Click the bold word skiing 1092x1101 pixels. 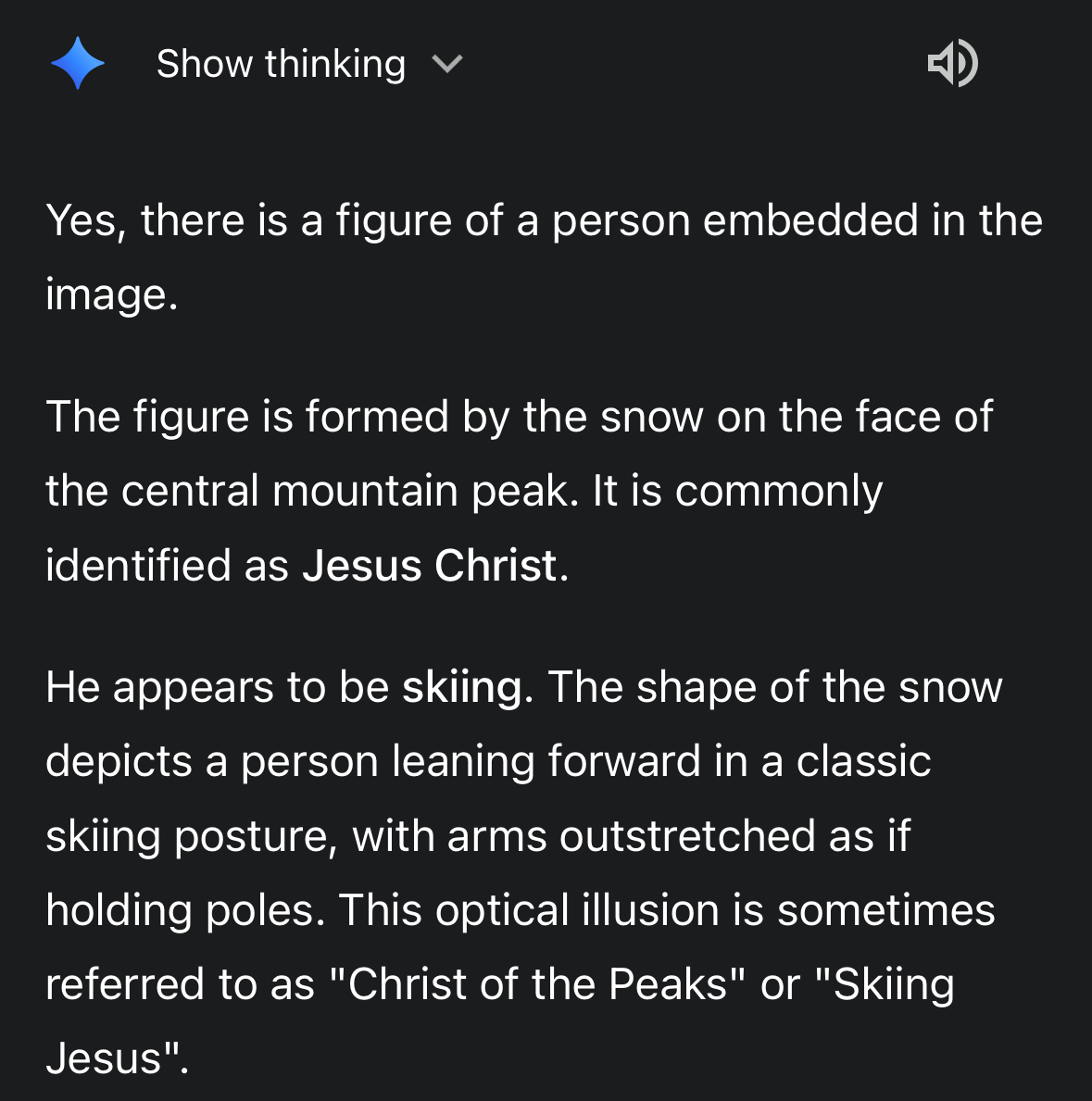(462, 687)
